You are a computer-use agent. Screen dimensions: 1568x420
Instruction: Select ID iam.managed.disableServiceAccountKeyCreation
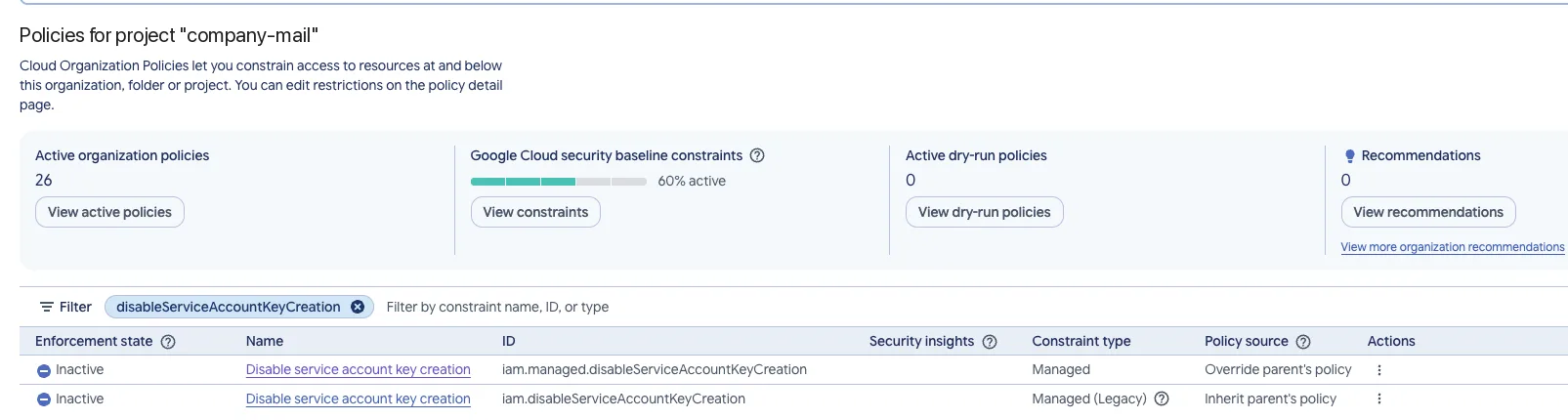click(654, 370)
